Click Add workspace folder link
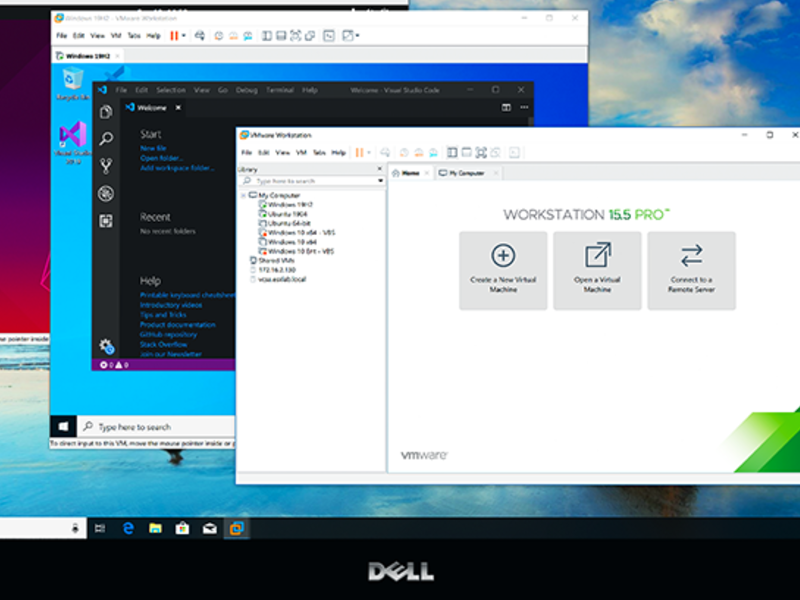Screen dimensions: 800x600 [x=177, y=167]
